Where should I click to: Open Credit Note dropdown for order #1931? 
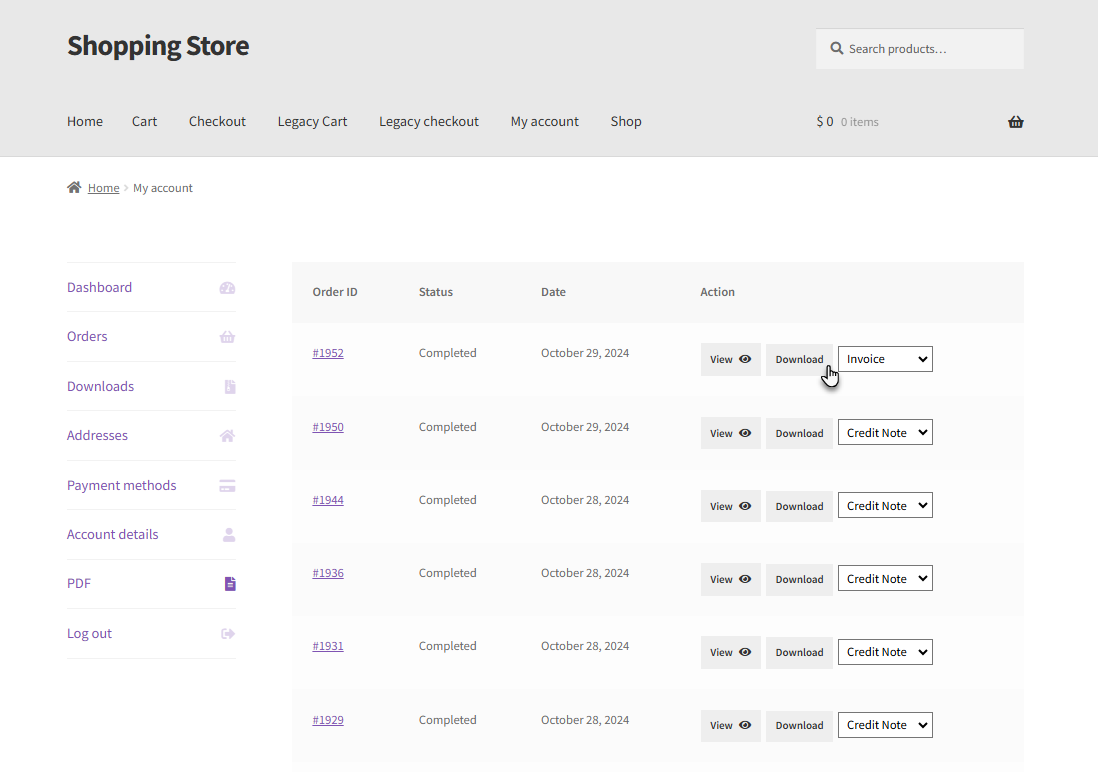(x=885, y=652)
